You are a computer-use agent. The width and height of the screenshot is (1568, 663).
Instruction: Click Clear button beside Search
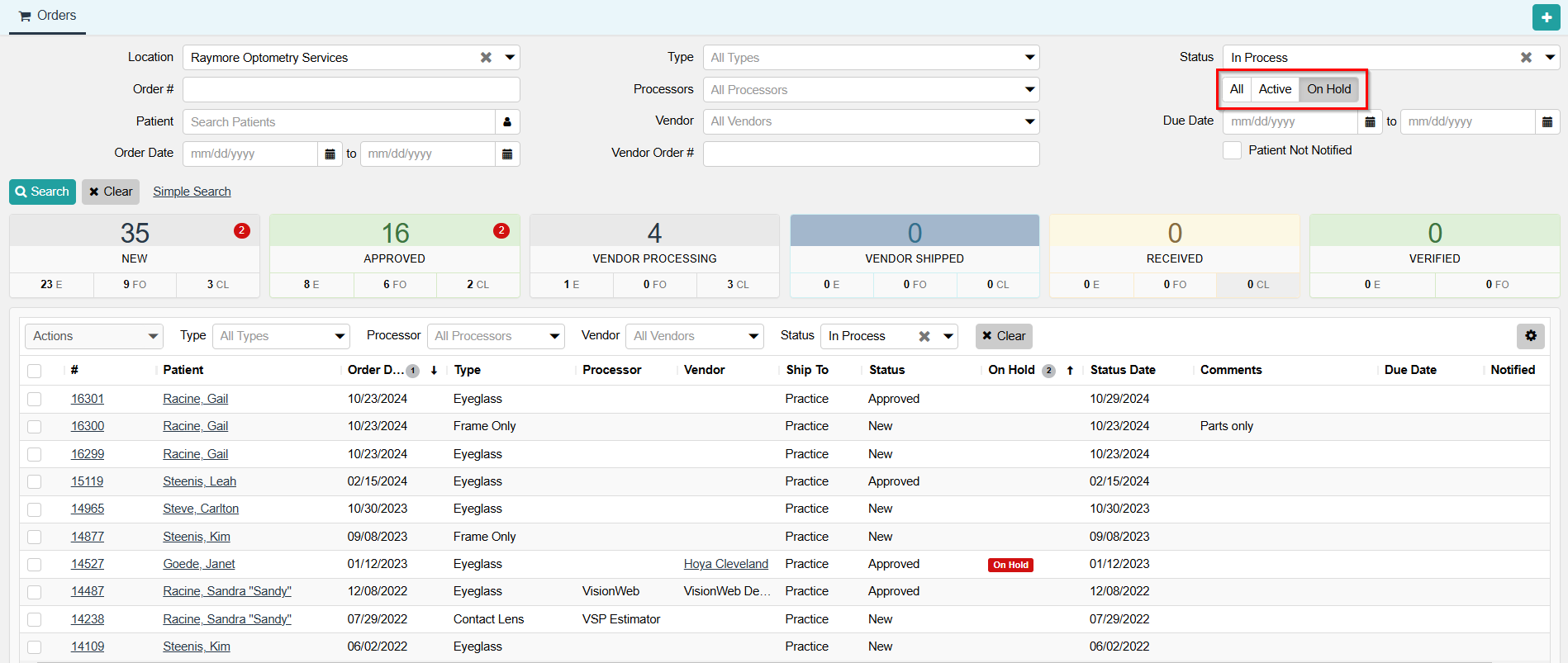pos(111,192)
